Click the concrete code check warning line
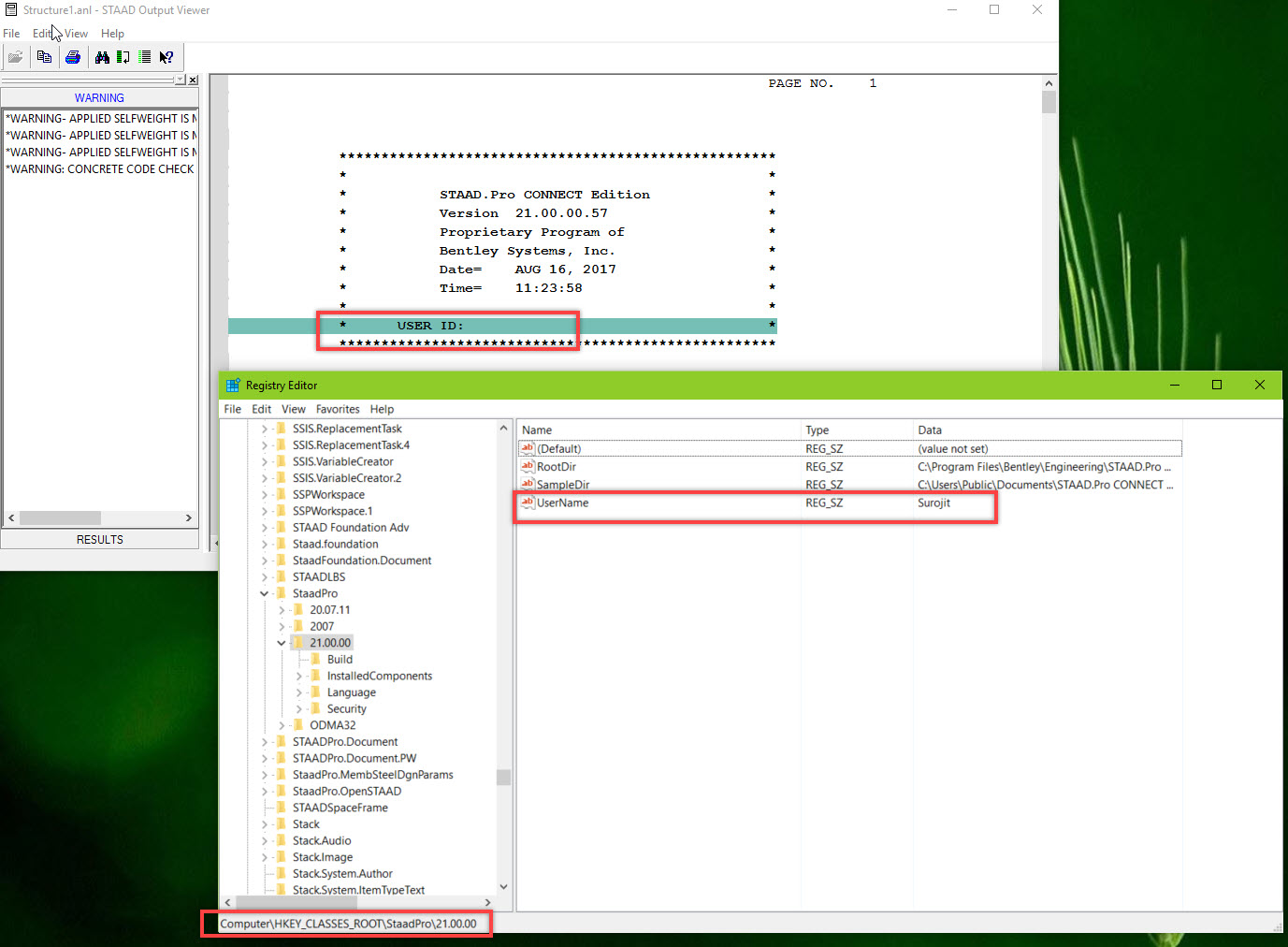 click(100, 169)
